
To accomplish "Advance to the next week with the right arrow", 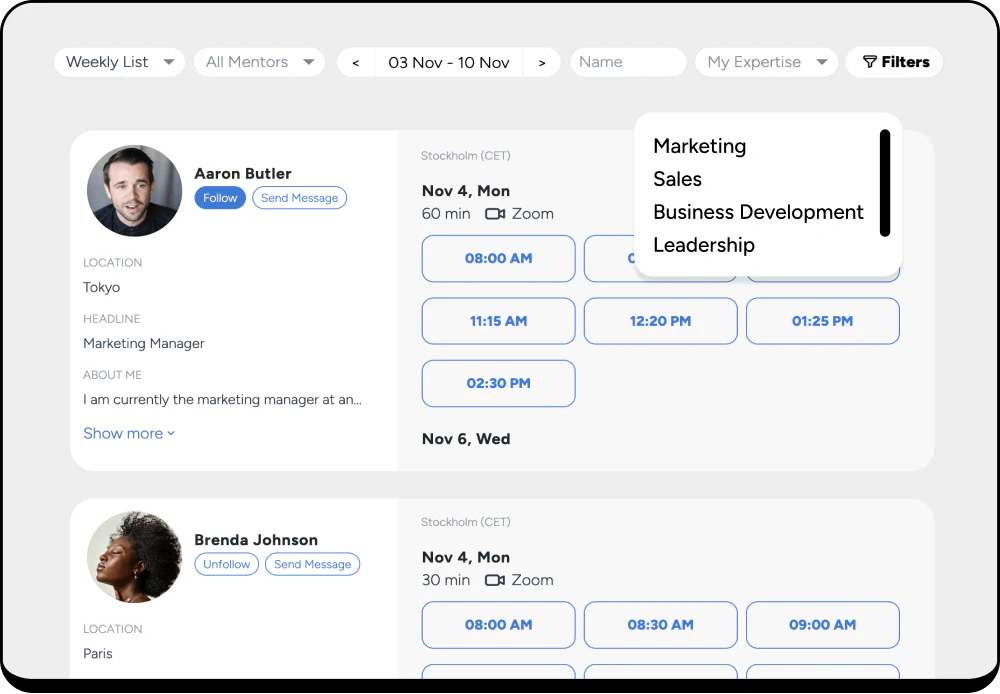I will (x=542, y=62).
